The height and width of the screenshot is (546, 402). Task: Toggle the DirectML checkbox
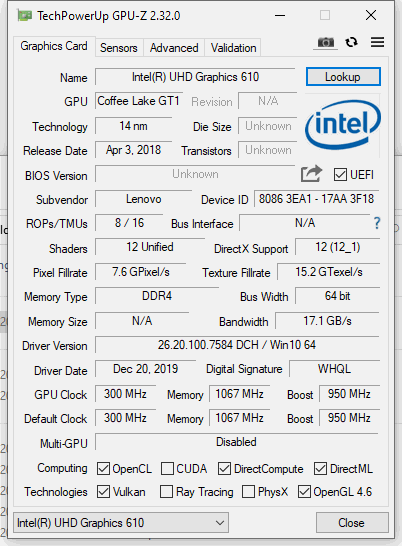(x=320, y=469)
